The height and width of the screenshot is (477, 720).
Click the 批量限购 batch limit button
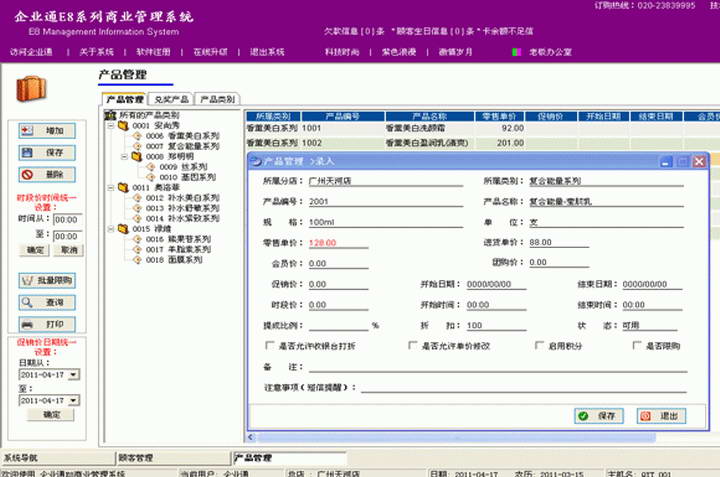(47, 281)
